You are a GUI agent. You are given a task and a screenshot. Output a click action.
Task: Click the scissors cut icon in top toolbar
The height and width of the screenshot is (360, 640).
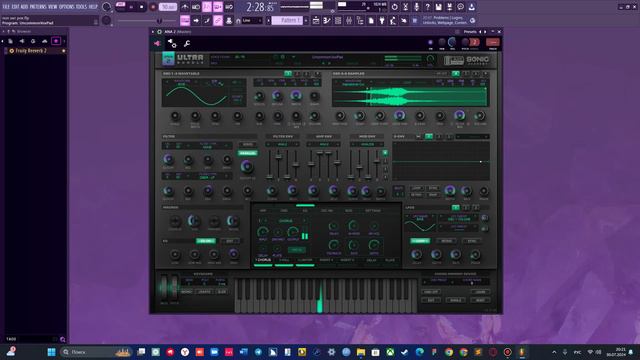(x=405, y=7)
